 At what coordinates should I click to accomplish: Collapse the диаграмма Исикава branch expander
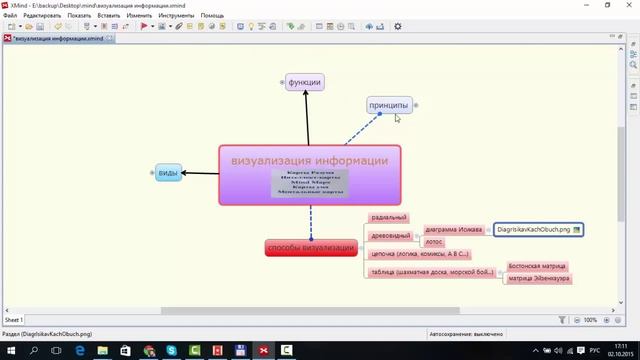[x=488, y=230]
